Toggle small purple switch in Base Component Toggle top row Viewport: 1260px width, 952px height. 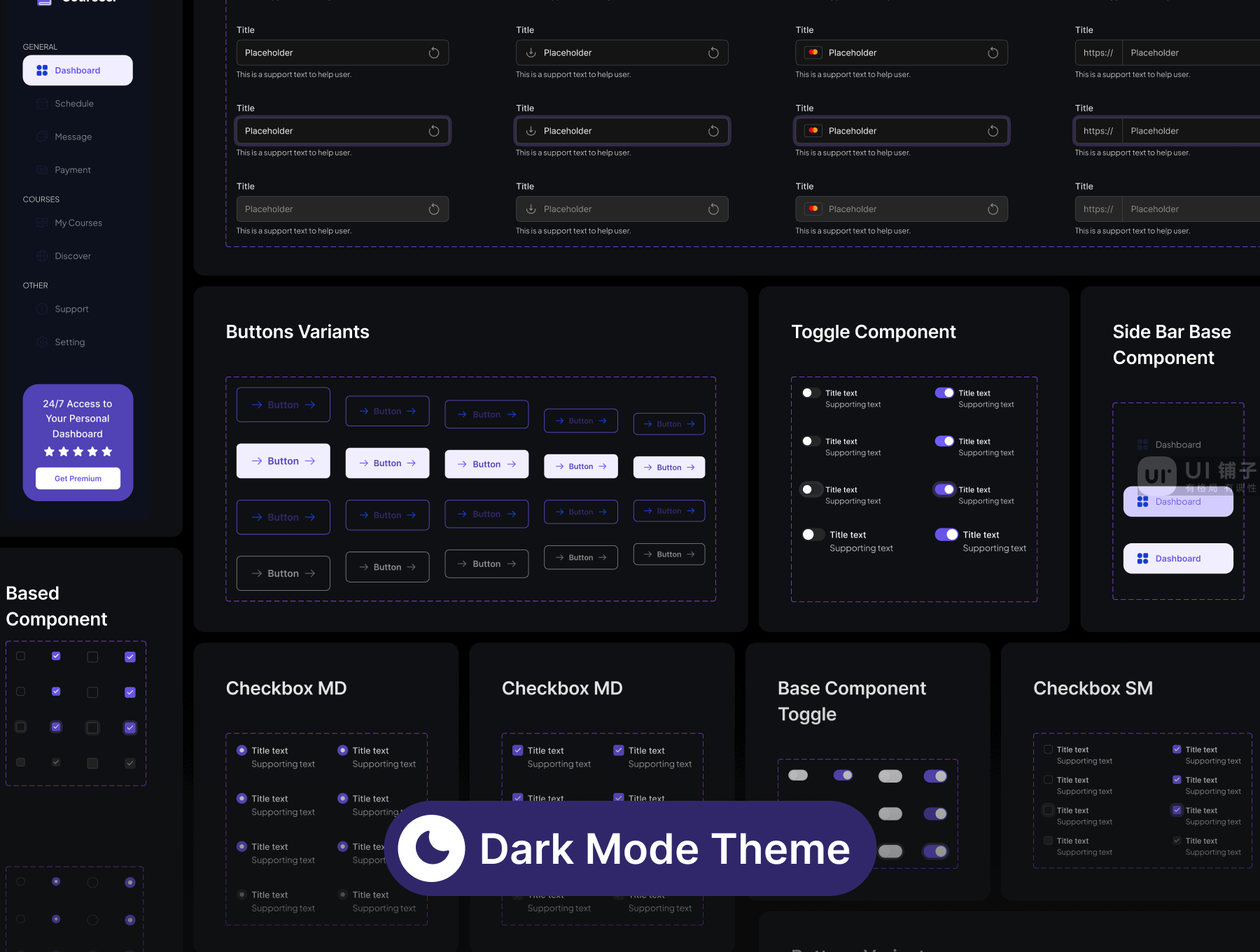click(843, 775)
